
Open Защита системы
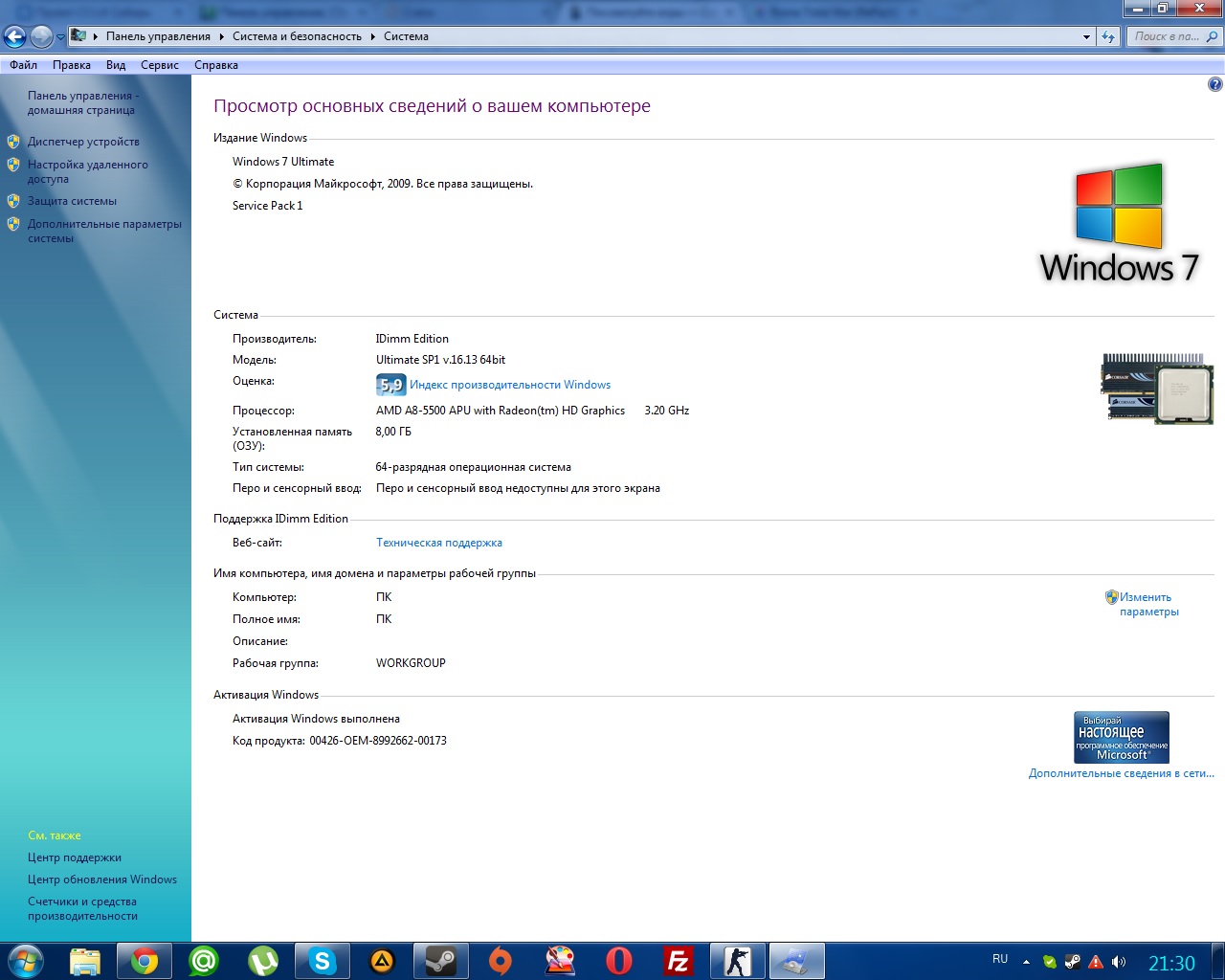pyautogui.click(x=72, y=201)
